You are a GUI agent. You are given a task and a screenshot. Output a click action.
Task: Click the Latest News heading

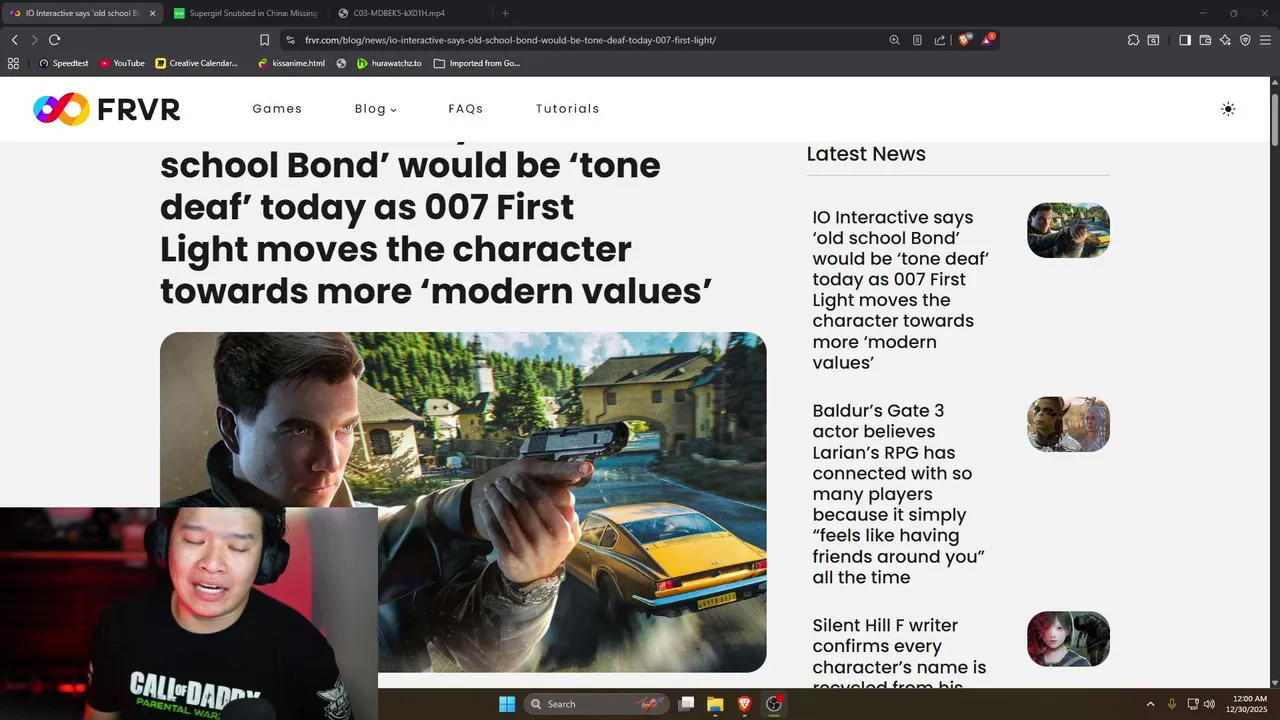pos(866,154)
